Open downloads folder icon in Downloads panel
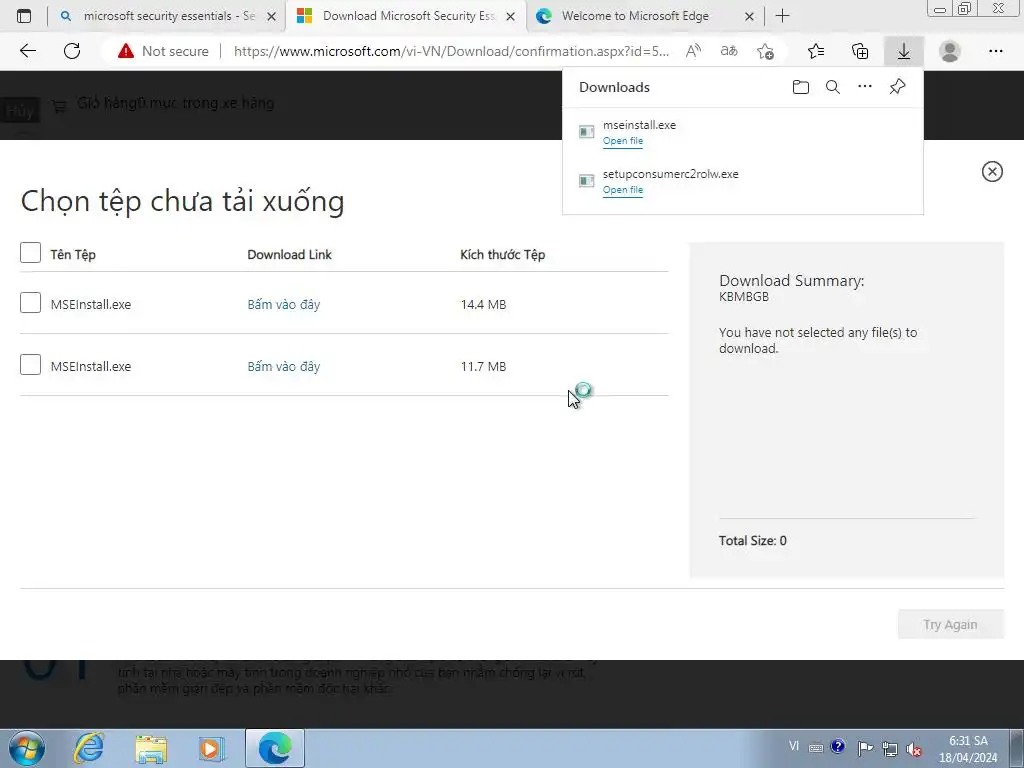1024x768 pixels. point(801,87)
